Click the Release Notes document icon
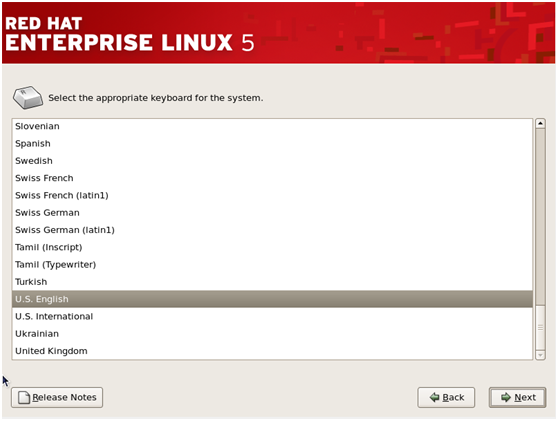 pos(24,397)
